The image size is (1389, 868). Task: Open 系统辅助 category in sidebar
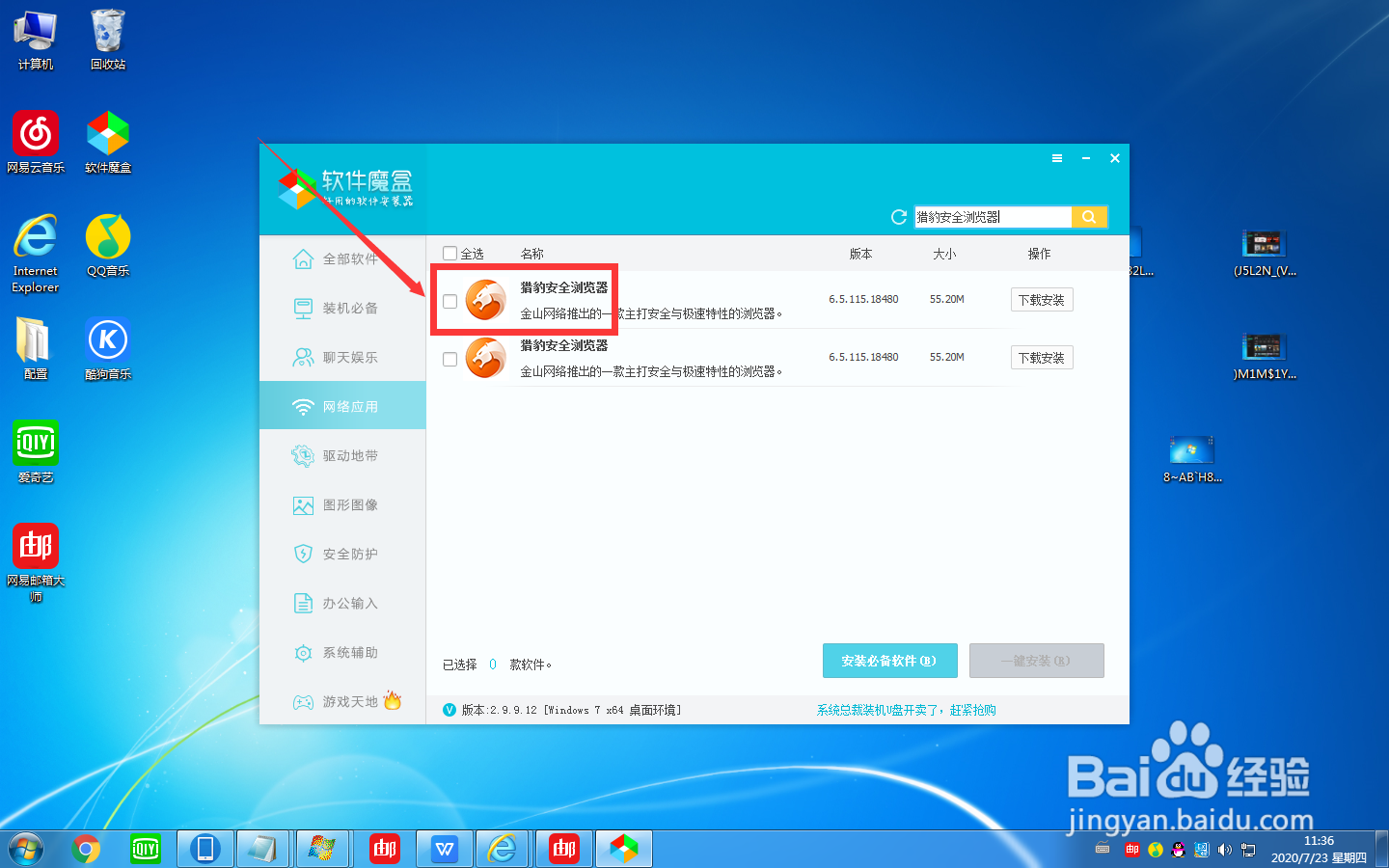[342, 652]
